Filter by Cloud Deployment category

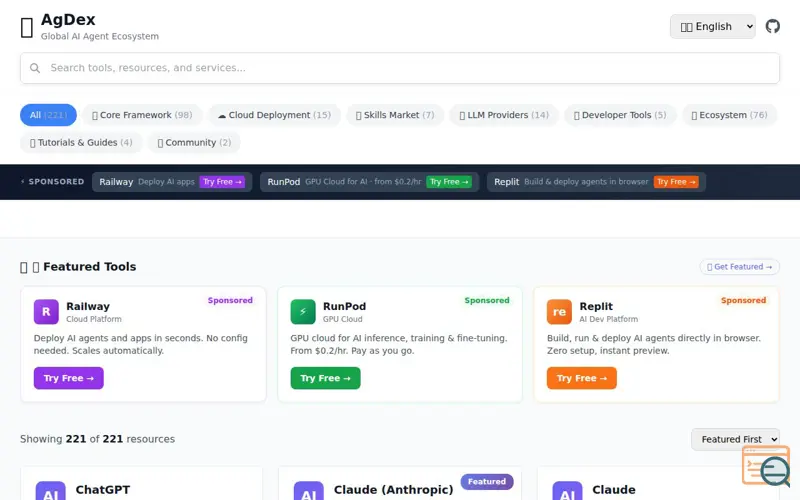[274, 115]
